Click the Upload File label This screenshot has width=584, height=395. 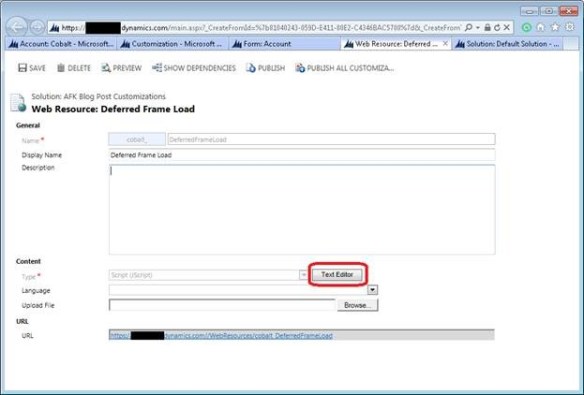[38, 305]
